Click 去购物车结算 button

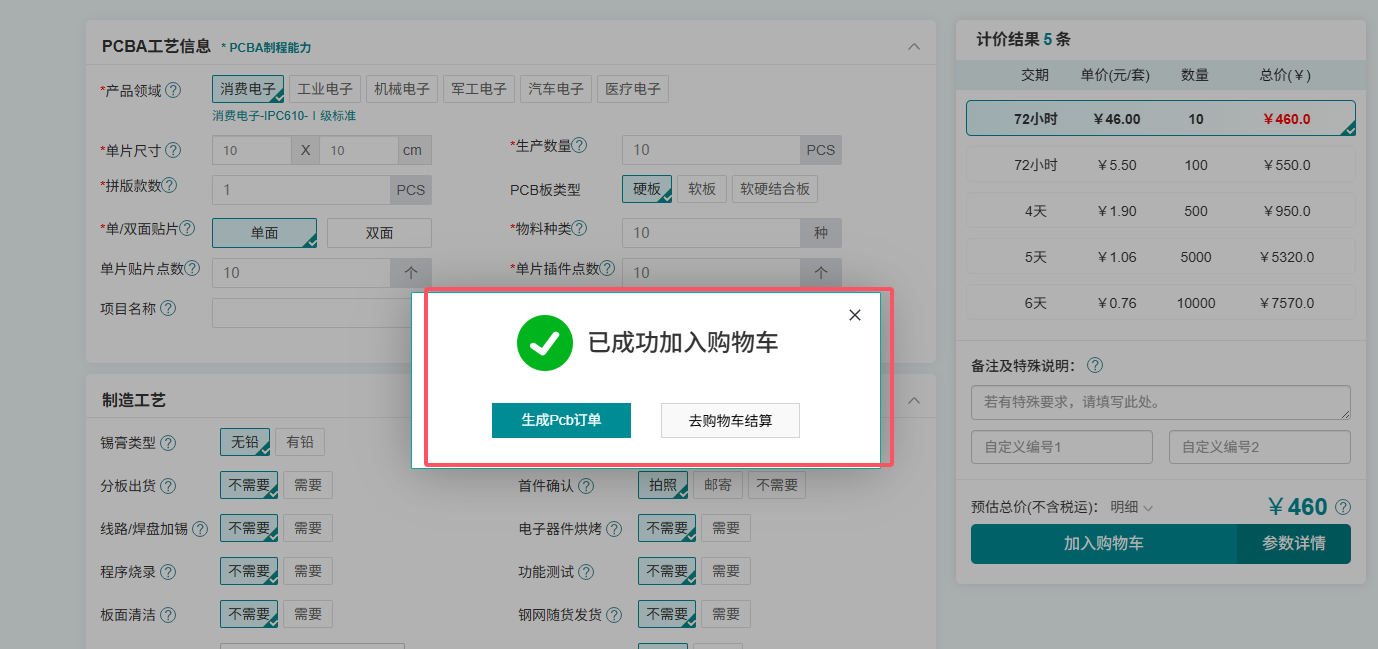pyautogui.click(x=730, y=420)
